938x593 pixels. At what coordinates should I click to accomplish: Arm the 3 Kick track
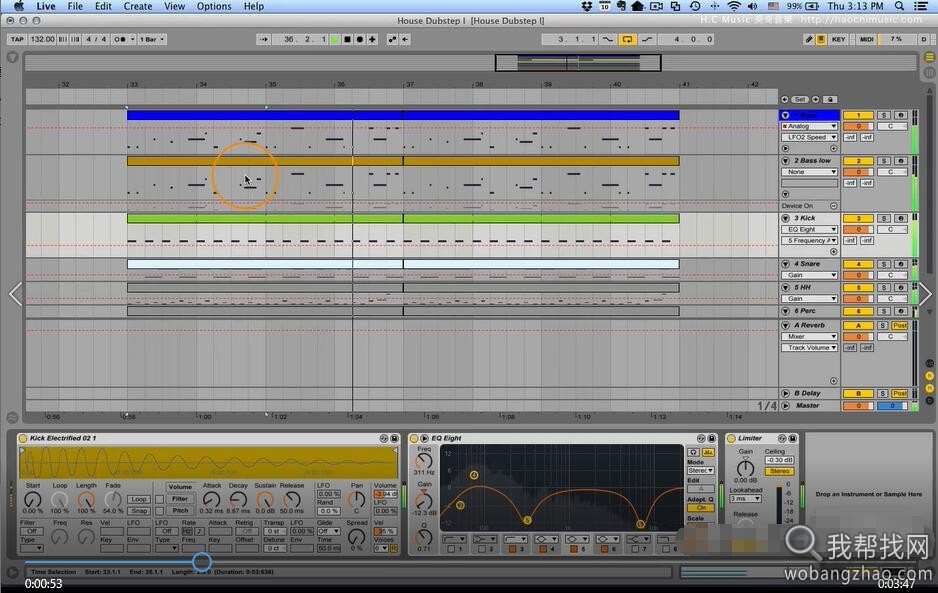[x=900, y=218]
